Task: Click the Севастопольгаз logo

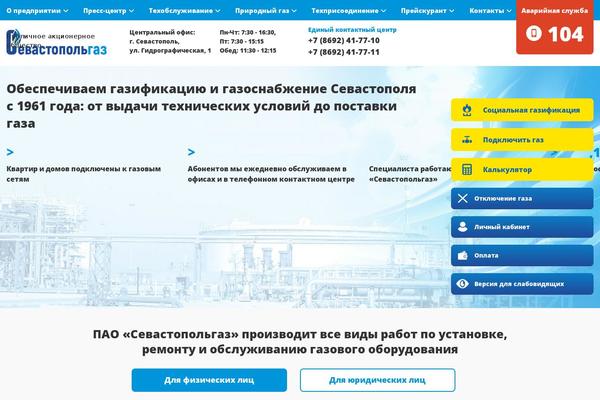Action: tap(56, 42)
